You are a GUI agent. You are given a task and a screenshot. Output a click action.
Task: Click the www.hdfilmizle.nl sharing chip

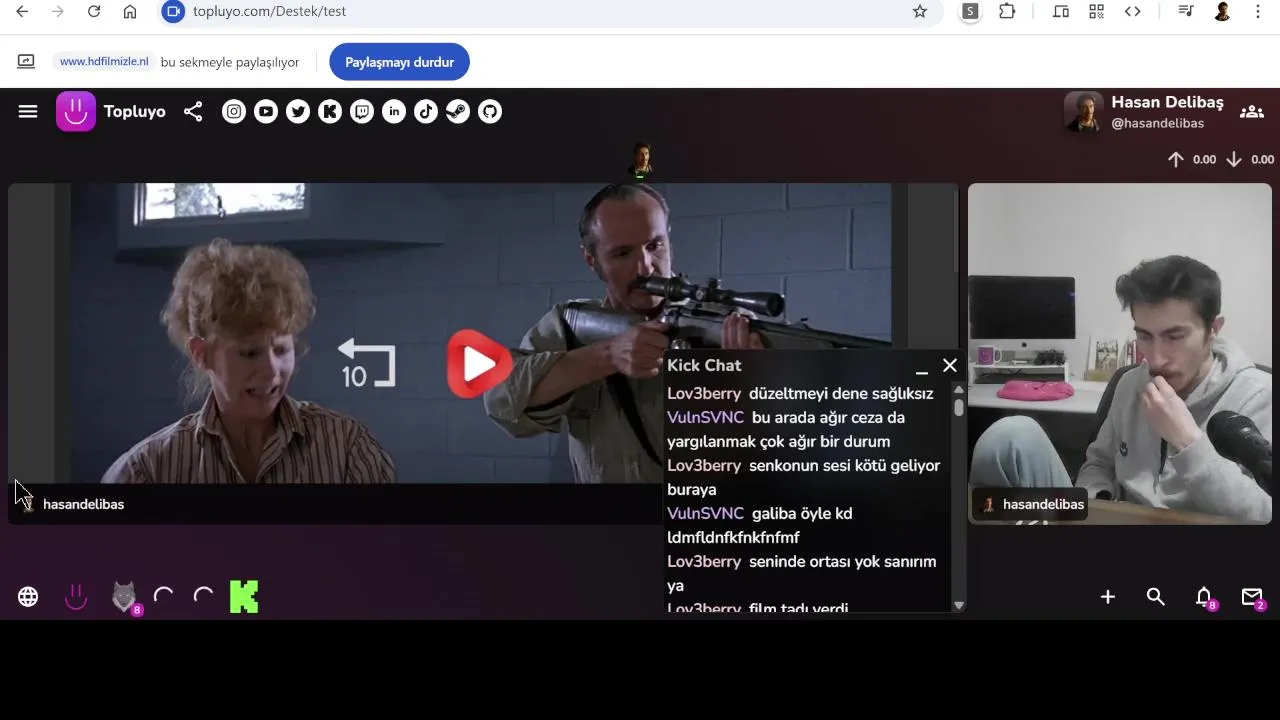[x=104, y=62]
